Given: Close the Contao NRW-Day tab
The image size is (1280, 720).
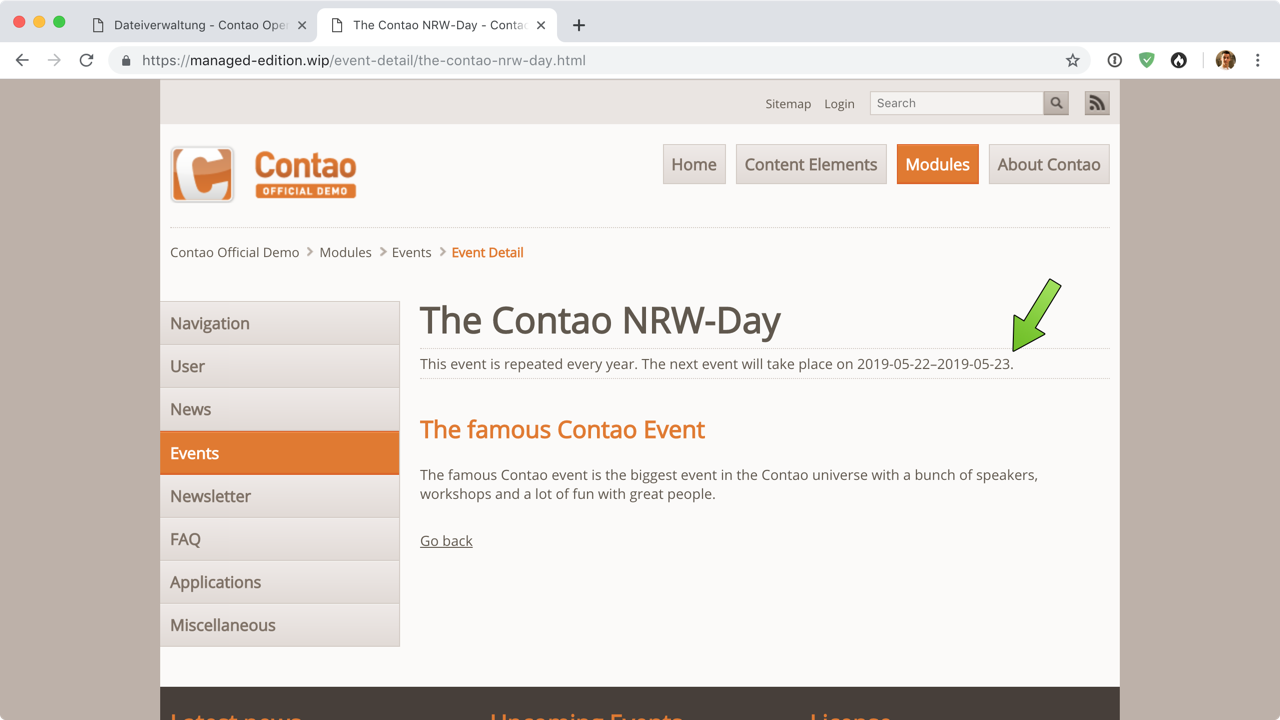Looking at the screenshot, I should tap(541, 25).
